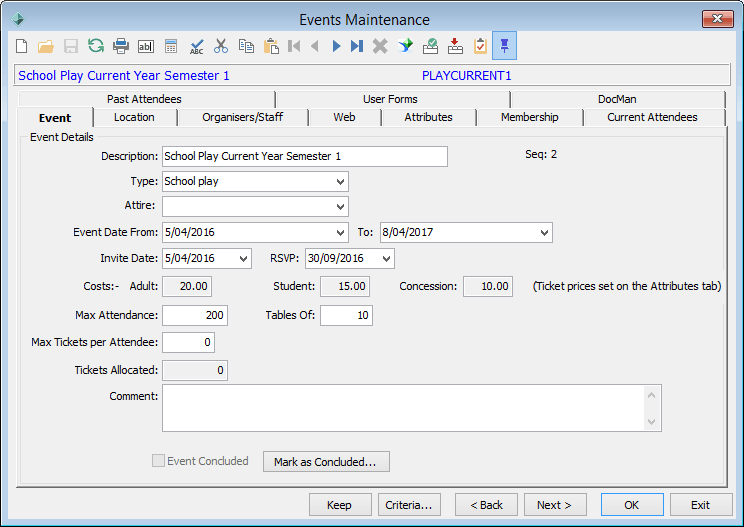744x527 pixels.
Task: Jump to last record arrow icon
Action: 357,46
